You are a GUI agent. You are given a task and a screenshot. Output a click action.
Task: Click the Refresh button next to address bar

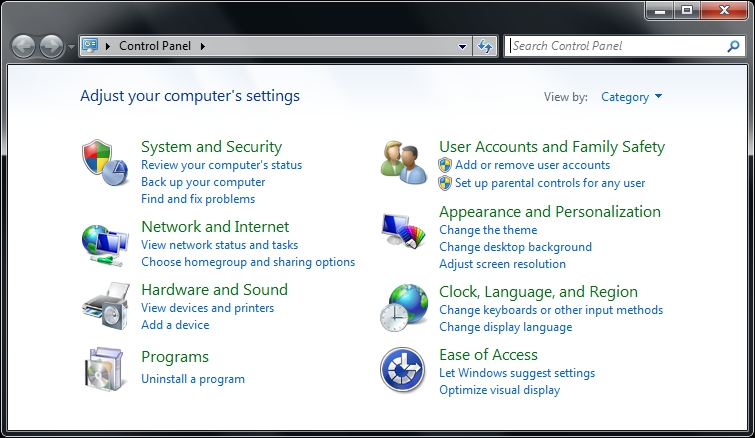click(x=485, y=46)
